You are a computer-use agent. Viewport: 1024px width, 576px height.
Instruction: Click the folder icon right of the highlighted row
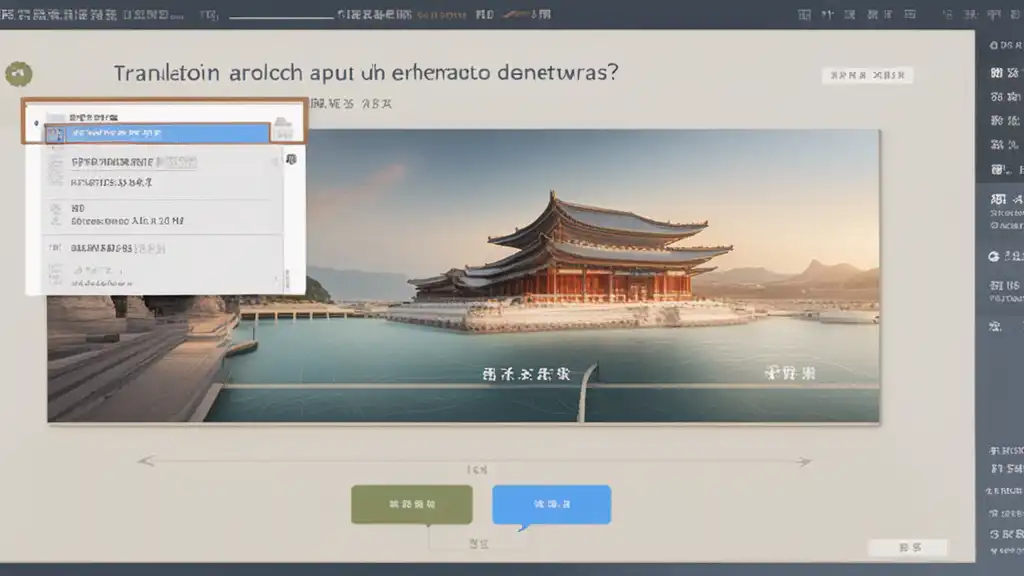[x=283, y=126]
